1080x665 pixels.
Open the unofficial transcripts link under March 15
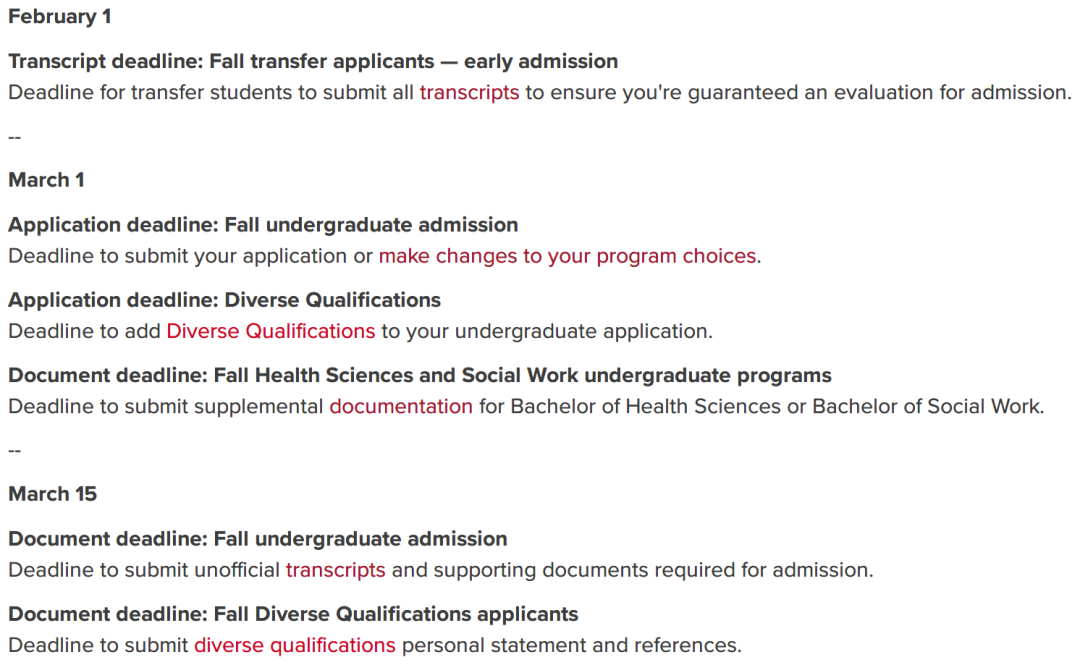click(x=335, y=570)
